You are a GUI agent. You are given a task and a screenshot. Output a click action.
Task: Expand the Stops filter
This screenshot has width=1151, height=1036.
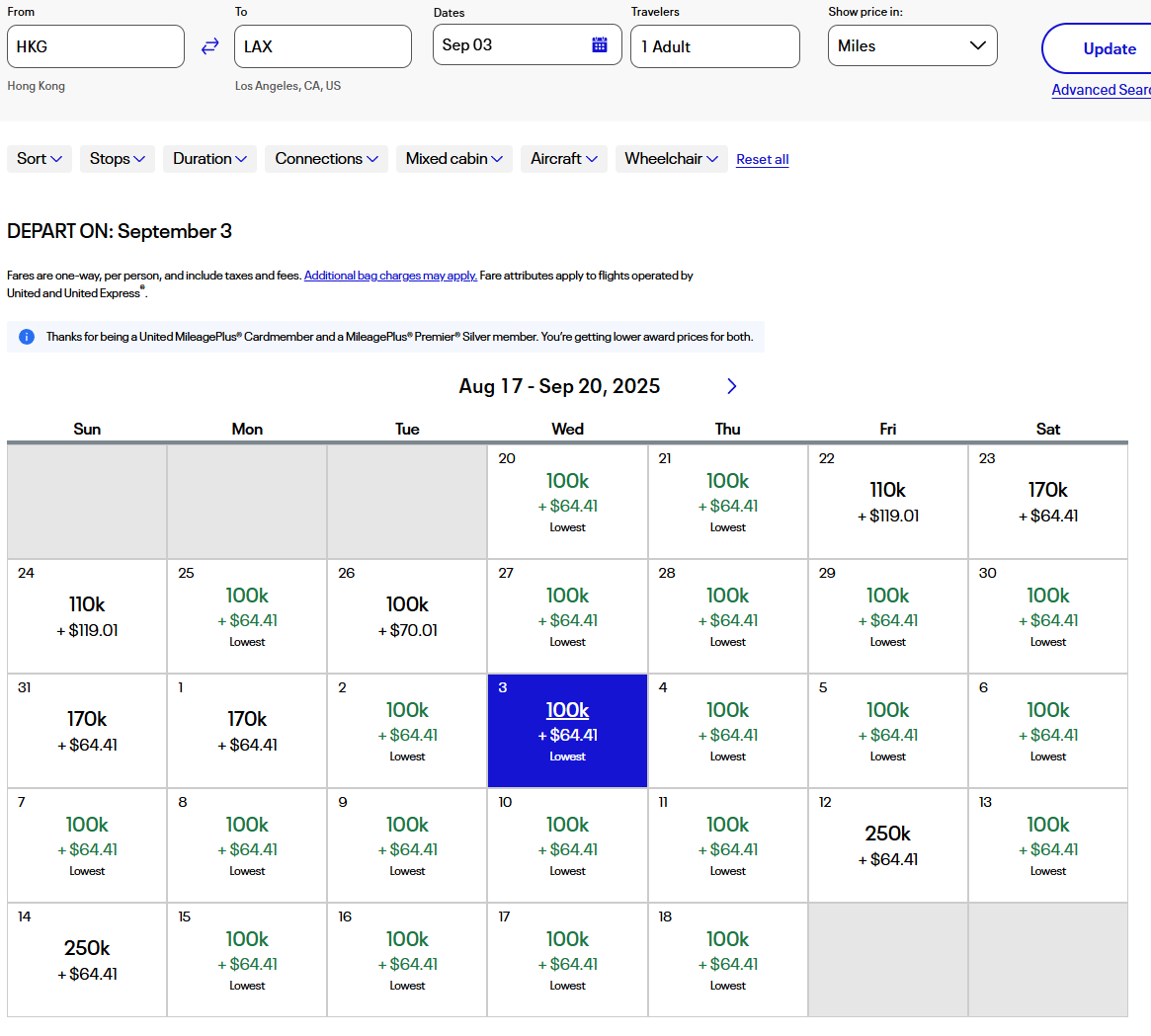pos(118,158)
